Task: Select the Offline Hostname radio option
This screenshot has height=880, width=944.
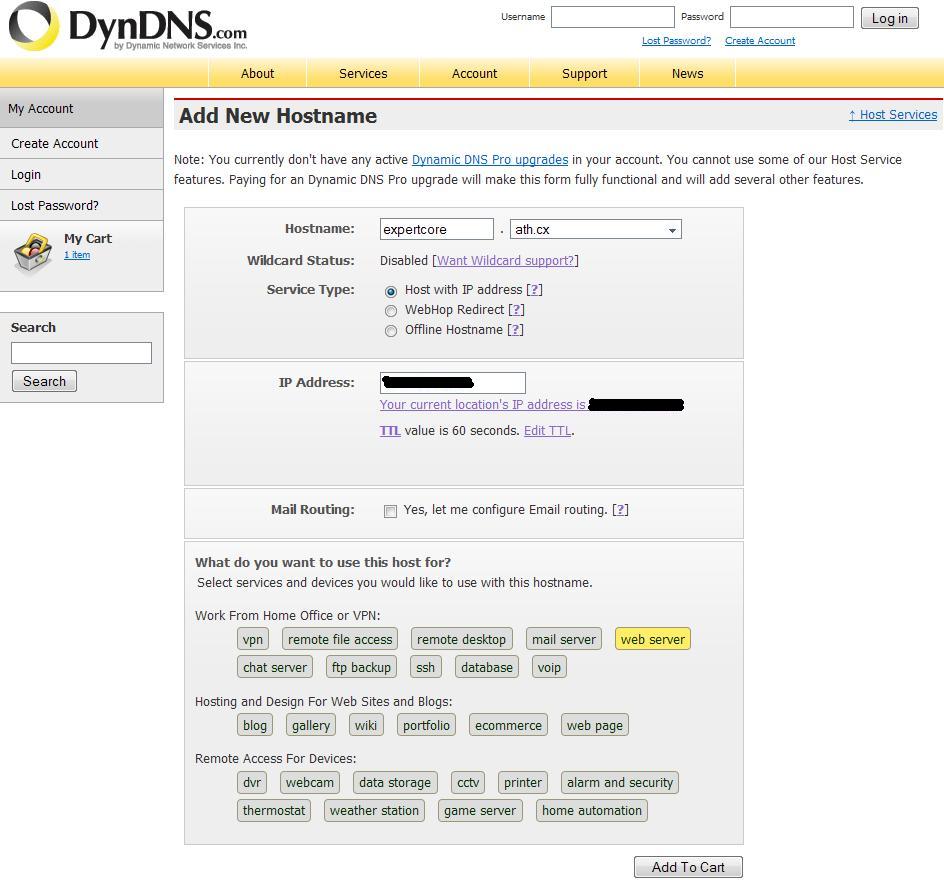Action: [391, 331]
